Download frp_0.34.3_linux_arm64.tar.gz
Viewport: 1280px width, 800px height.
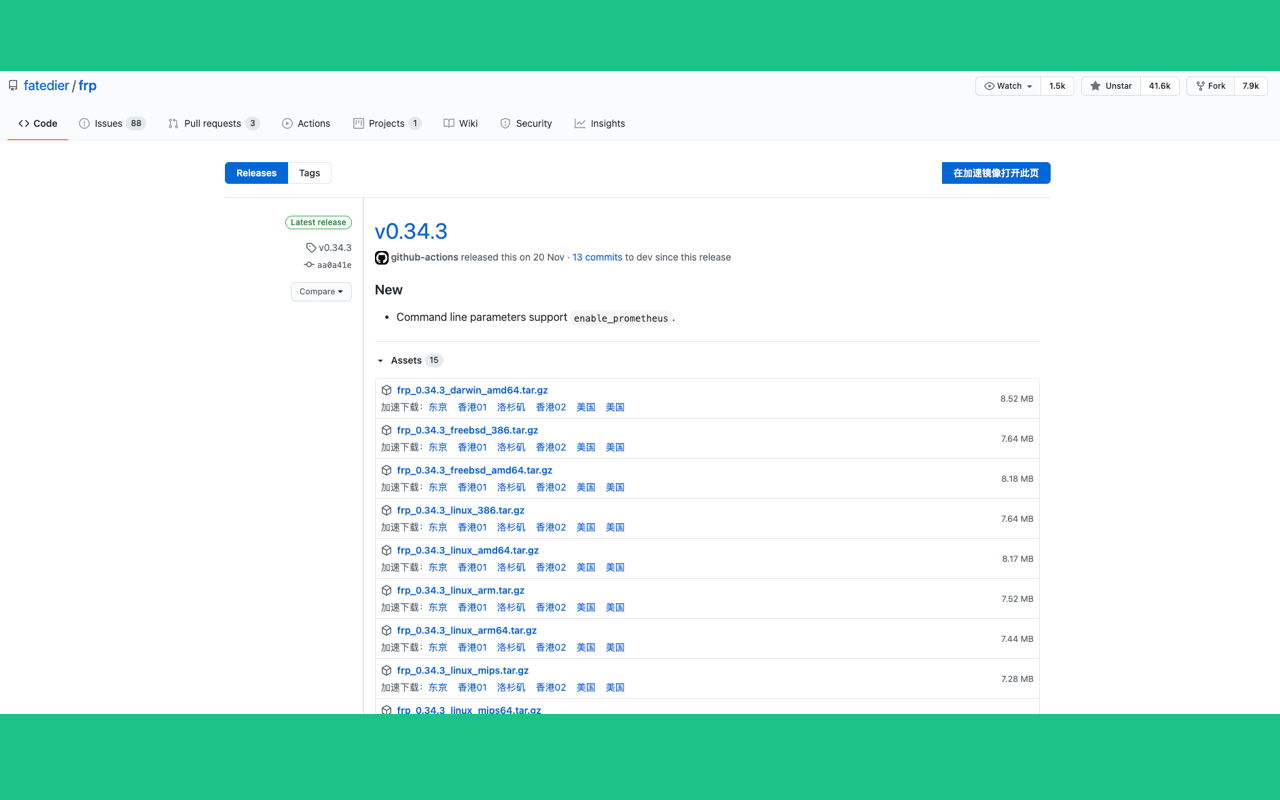point(466,630)
